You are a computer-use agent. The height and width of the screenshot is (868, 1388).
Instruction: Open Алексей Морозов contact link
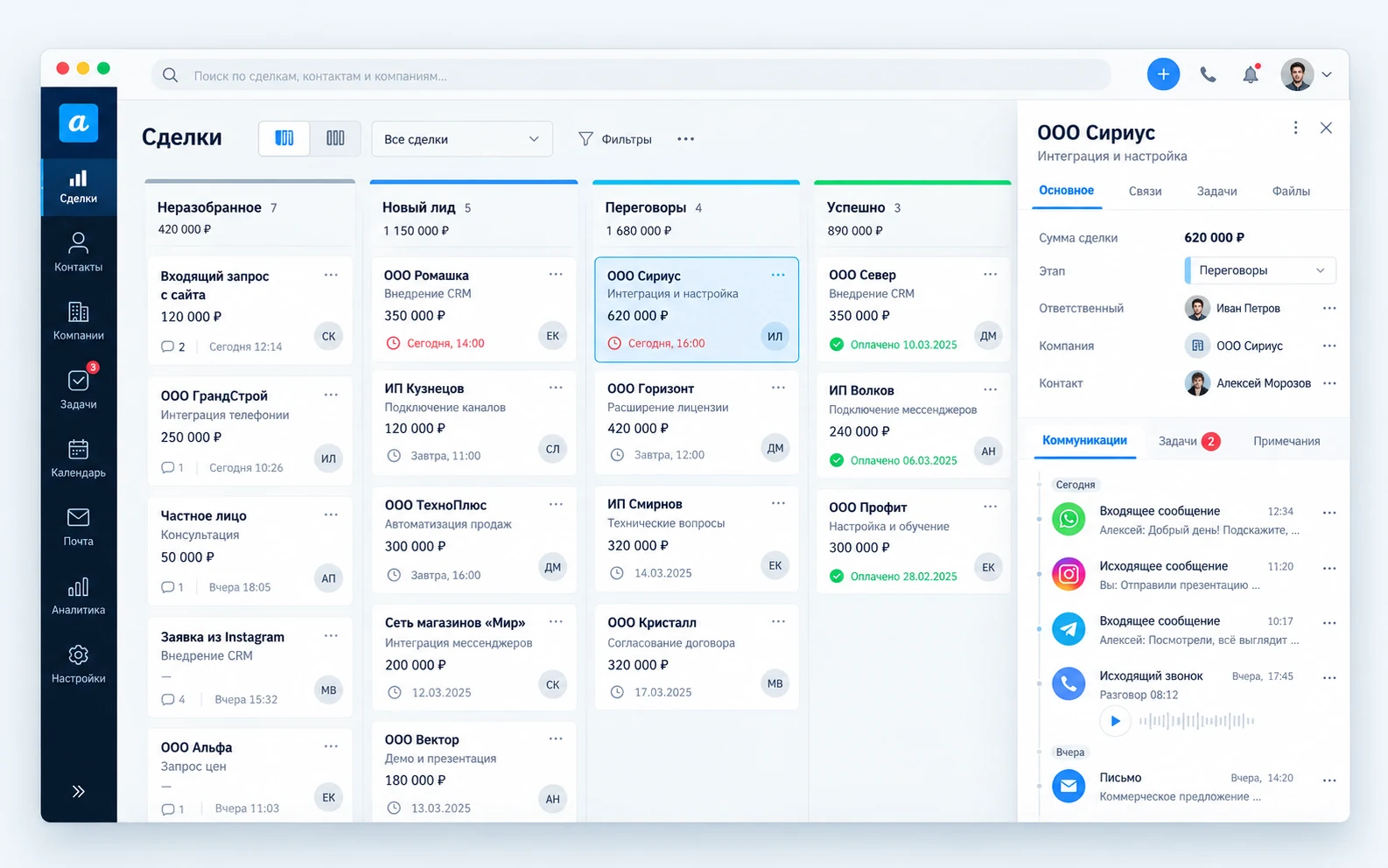1263,383
